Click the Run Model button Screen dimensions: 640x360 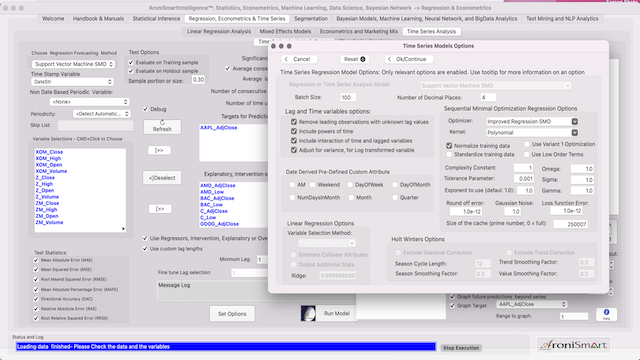coord(336,313)
